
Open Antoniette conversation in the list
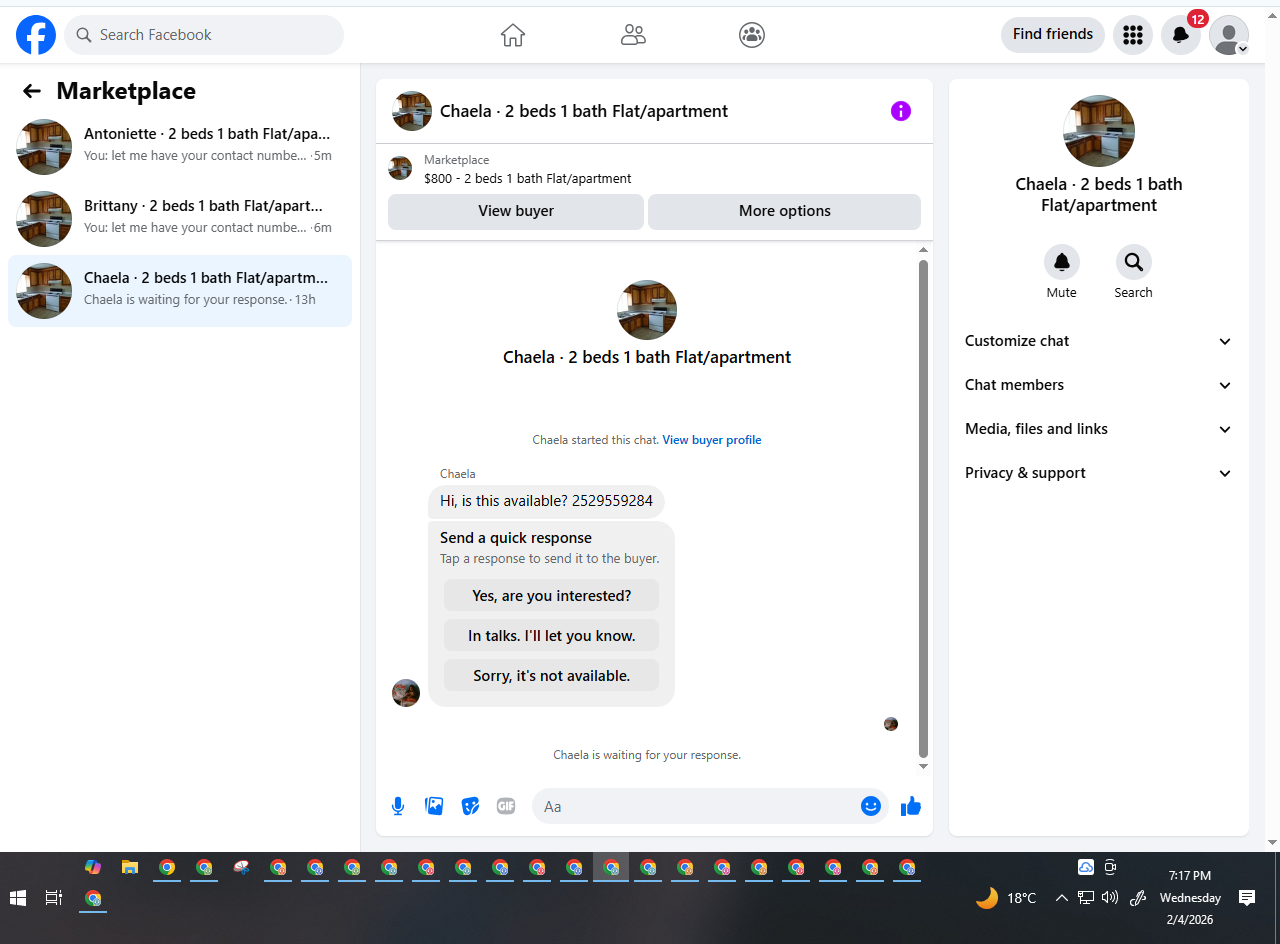point(180,147)
